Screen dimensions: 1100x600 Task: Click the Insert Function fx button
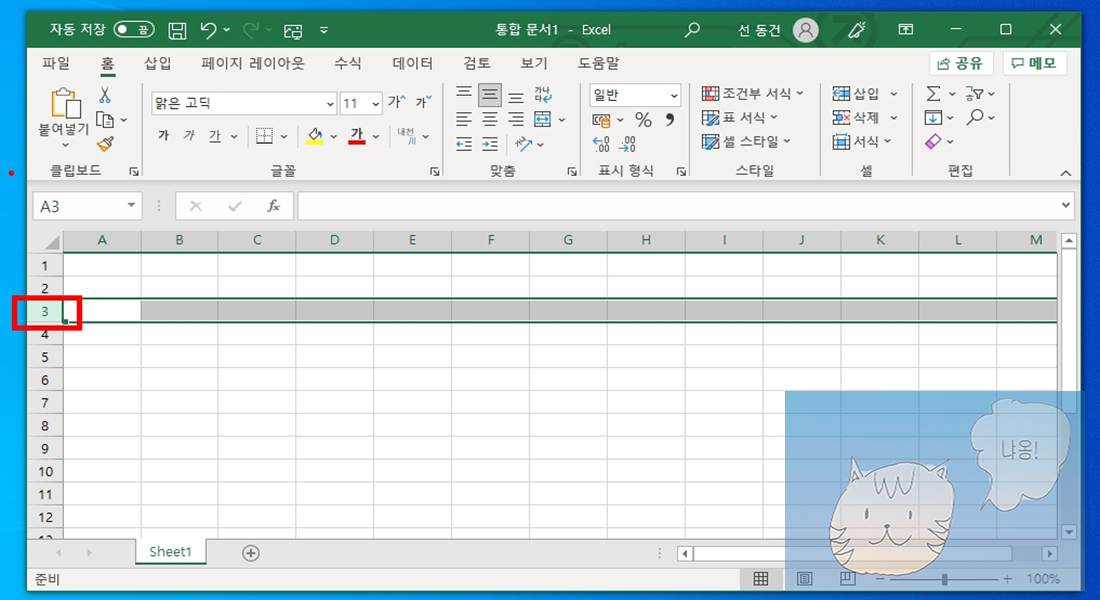pos(273,206)
